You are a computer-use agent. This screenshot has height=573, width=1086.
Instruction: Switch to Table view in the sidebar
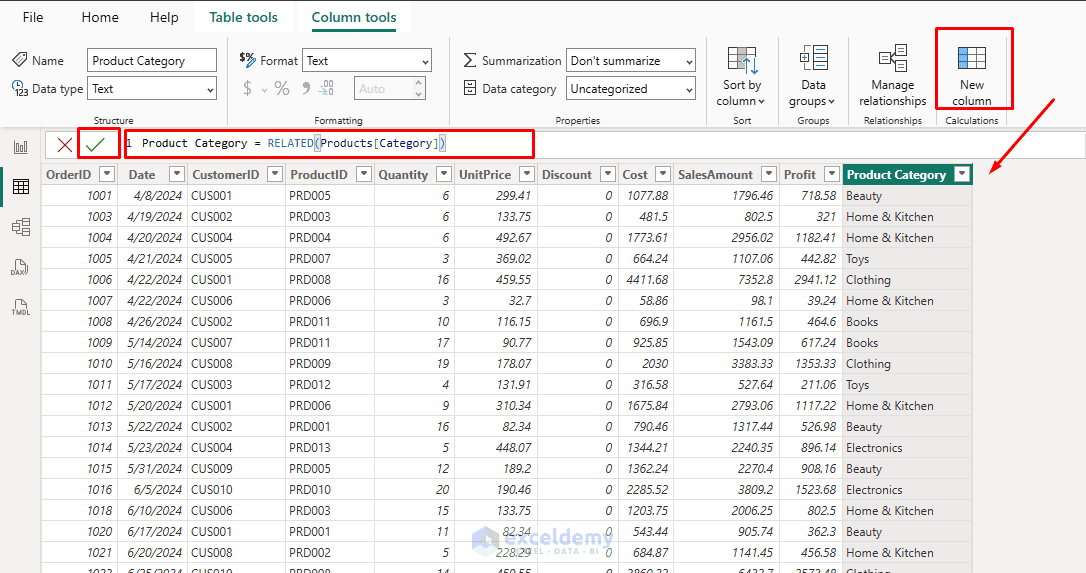click(x=21, y=186)
